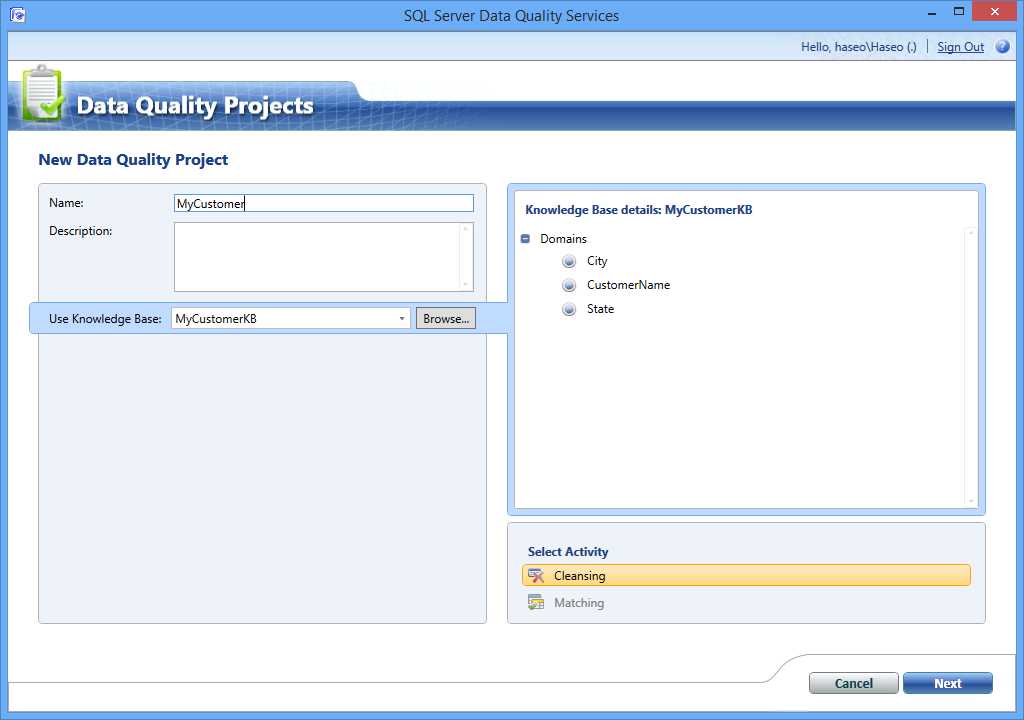Image resolution: width=1024 pixels, height=720 pixels.
Task: Click into the Description text area
Action: pyautogui.click(x=317, y=257)
